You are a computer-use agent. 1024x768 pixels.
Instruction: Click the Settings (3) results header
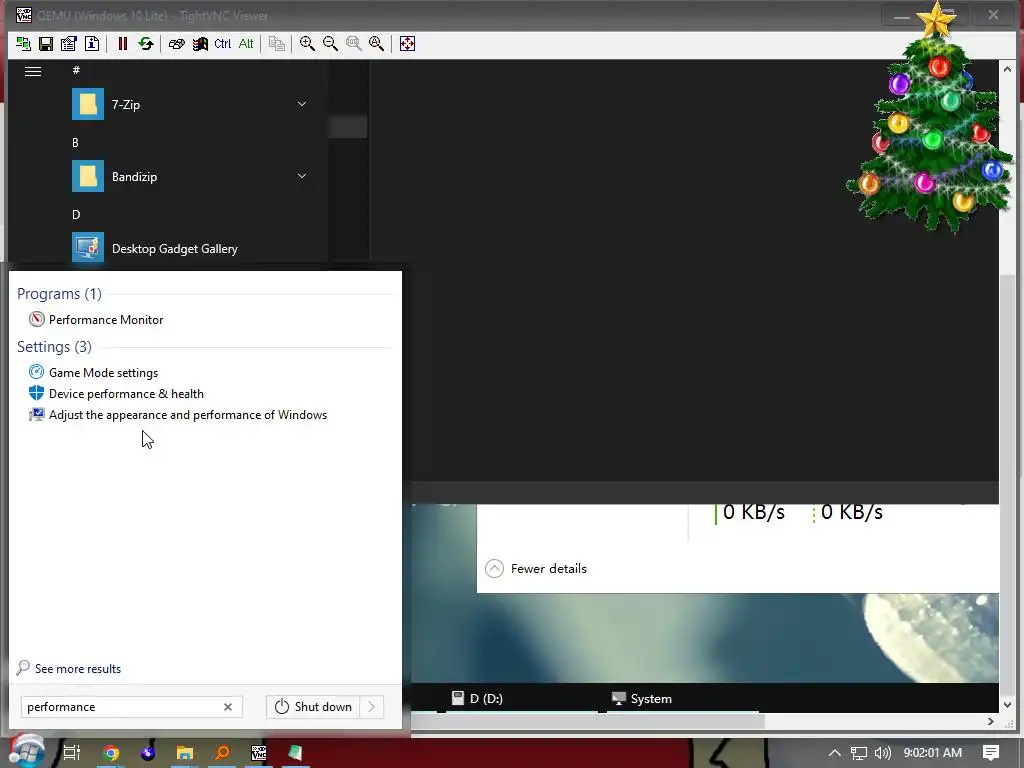point(54,347)
